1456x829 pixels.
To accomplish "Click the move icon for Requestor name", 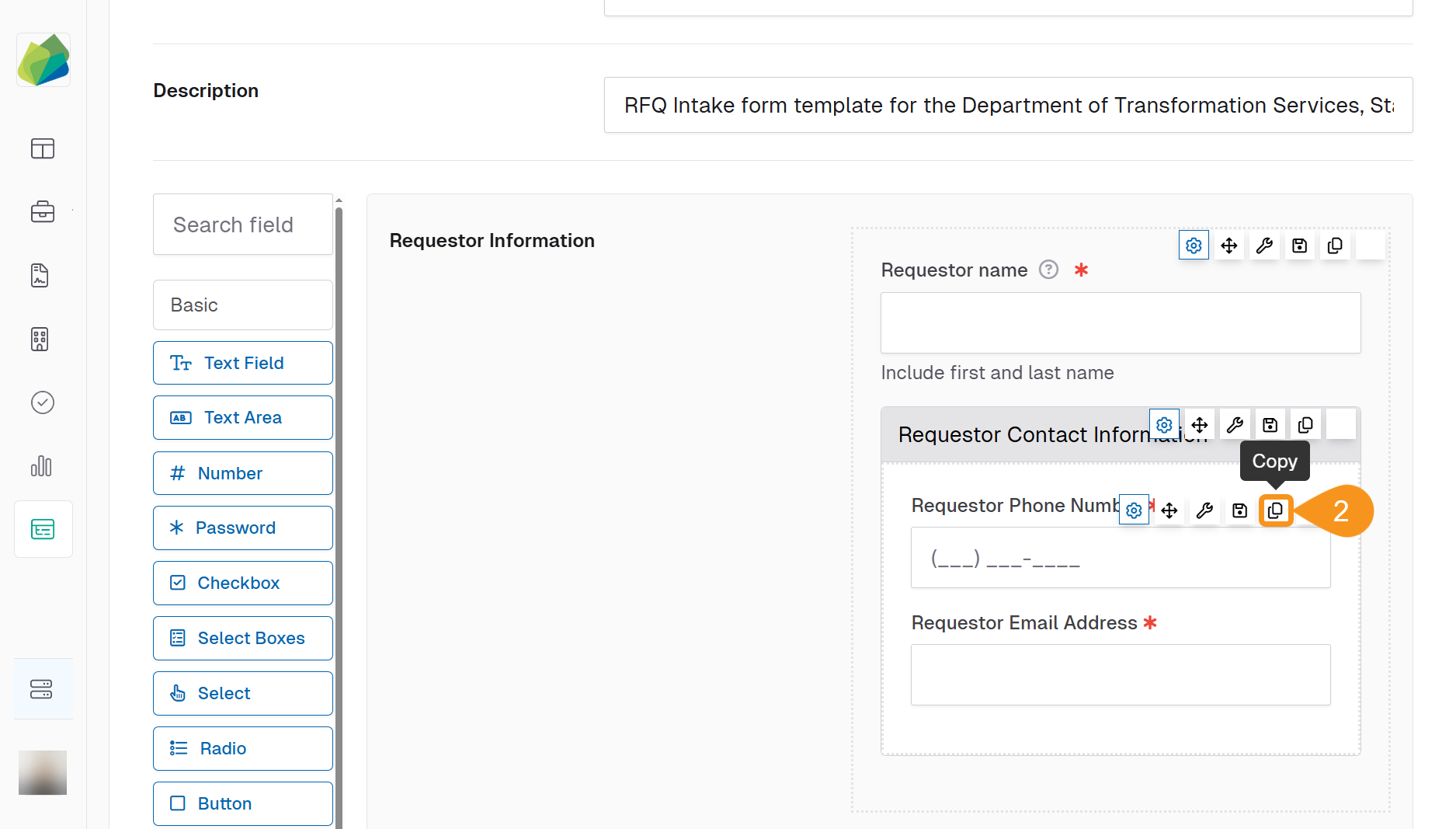I will pyautogui.click(x=1228, y=246).
